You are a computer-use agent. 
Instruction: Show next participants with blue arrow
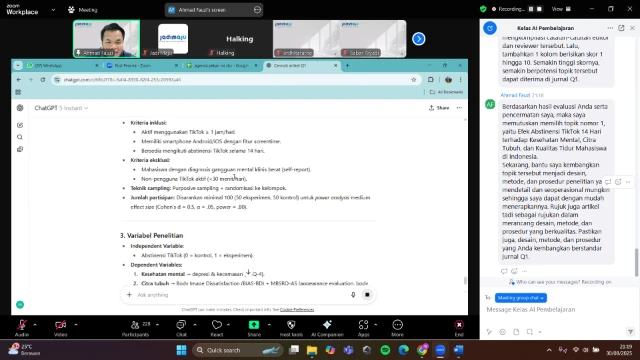pyautogui.click(x=418, y=39)
